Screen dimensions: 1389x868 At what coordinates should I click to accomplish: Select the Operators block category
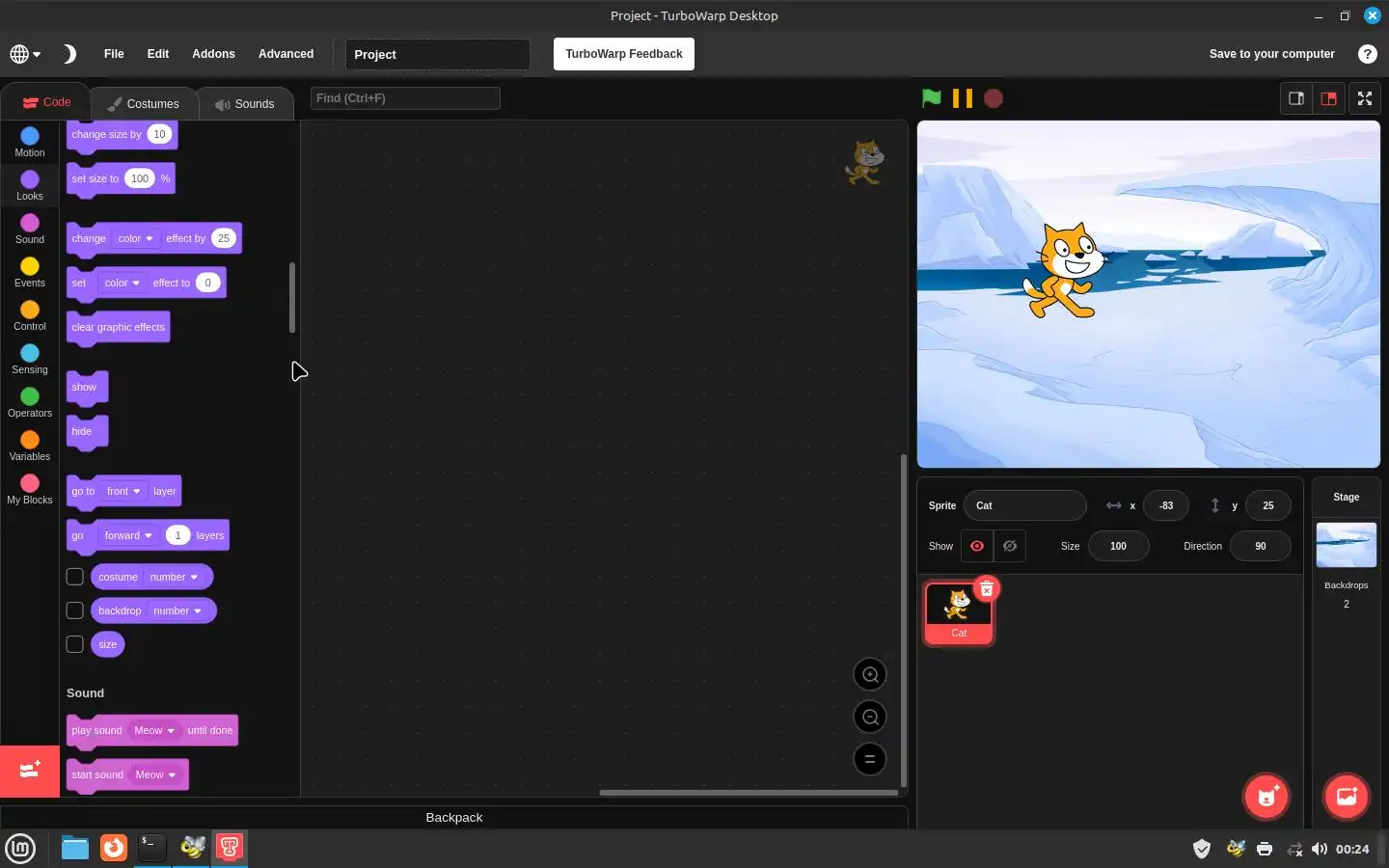pyautogui.click(x=30, y=402)
